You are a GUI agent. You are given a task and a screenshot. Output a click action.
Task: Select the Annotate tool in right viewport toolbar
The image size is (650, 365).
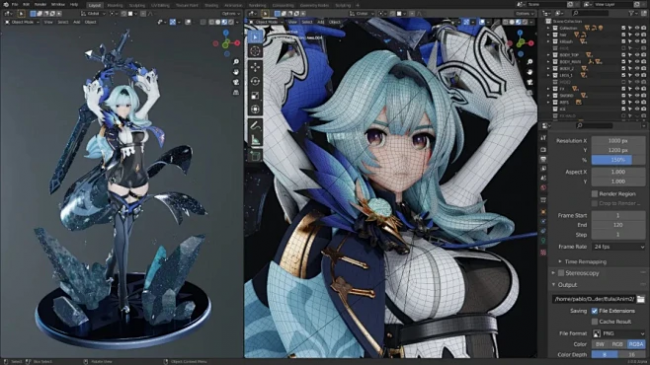tap(255, 125)
